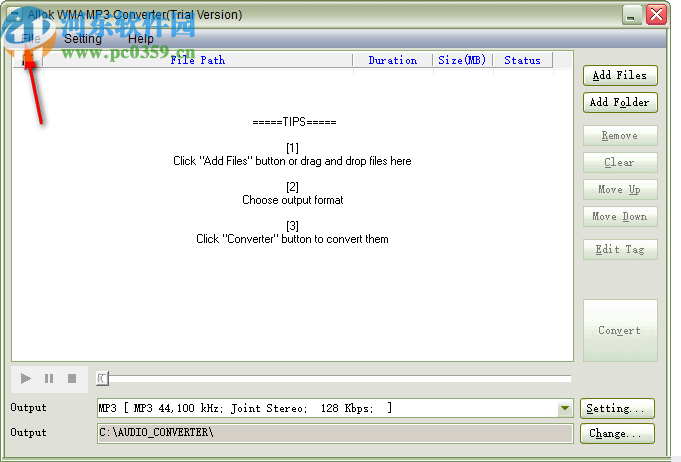Click the playback progress track
Viewport: 681px width, 462px height.
click(x=339, y=379)
